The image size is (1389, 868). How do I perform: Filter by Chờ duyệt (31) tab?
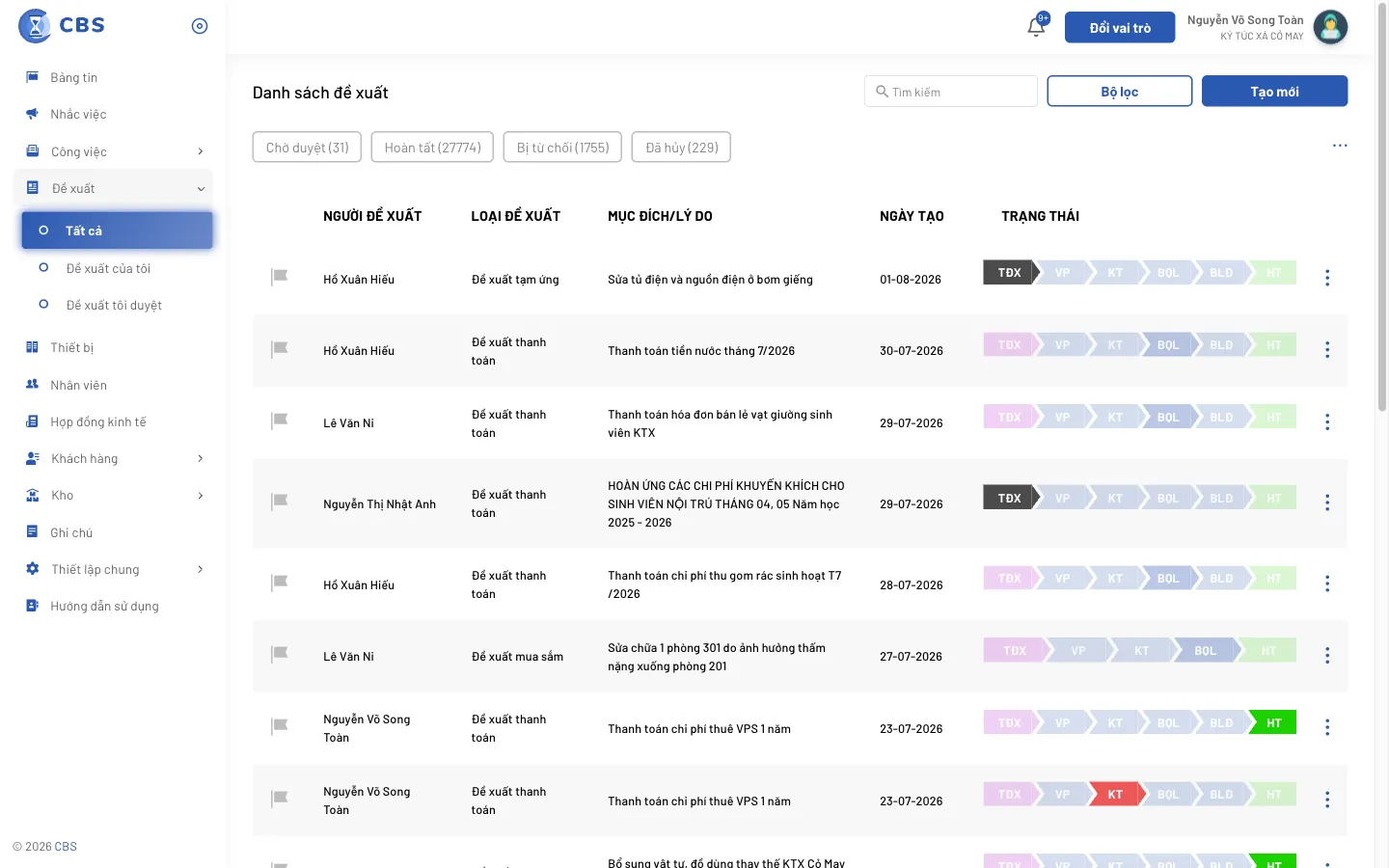tap(308, 148)
